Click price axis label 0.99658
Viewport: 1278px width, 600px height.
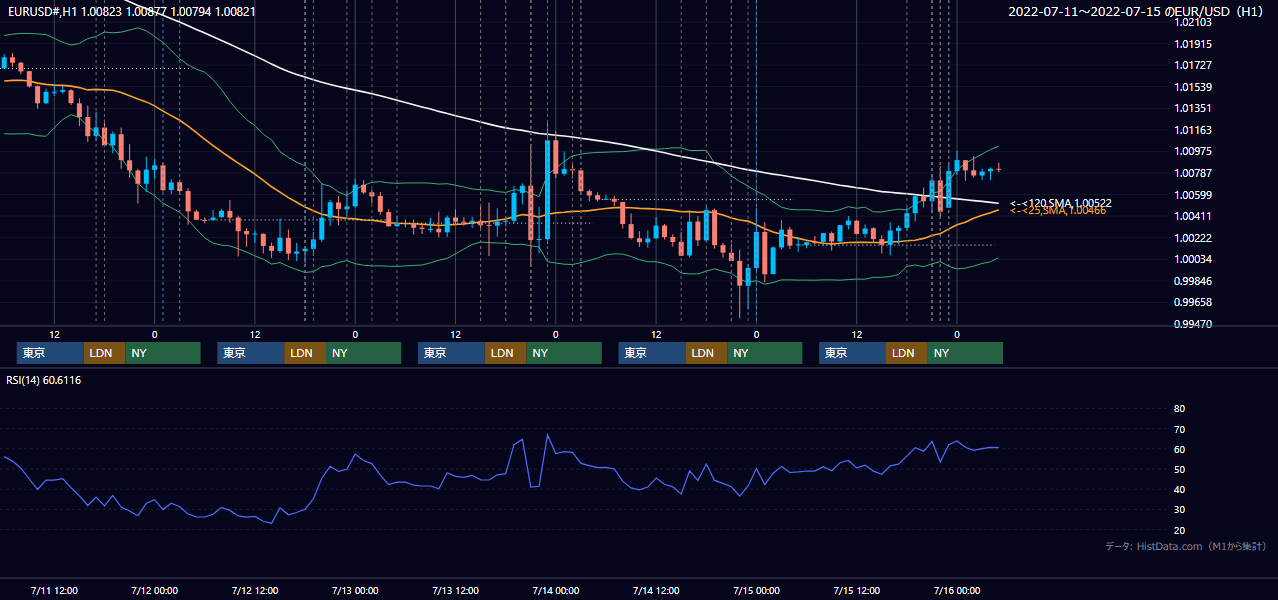[x=1193, y=302]
